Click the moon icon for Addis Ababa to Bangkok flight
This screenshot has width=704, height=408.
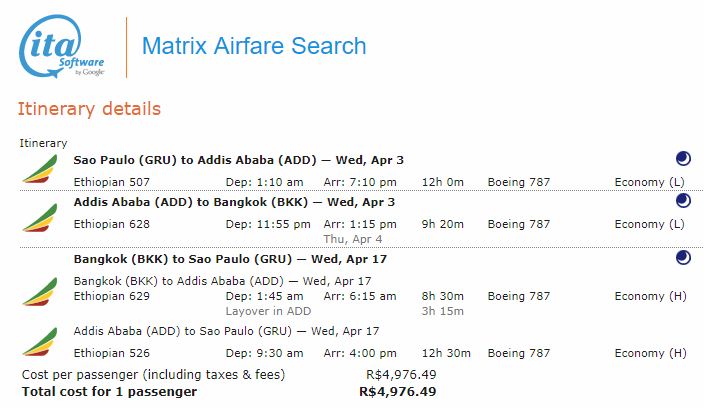[x=683, y=201]
